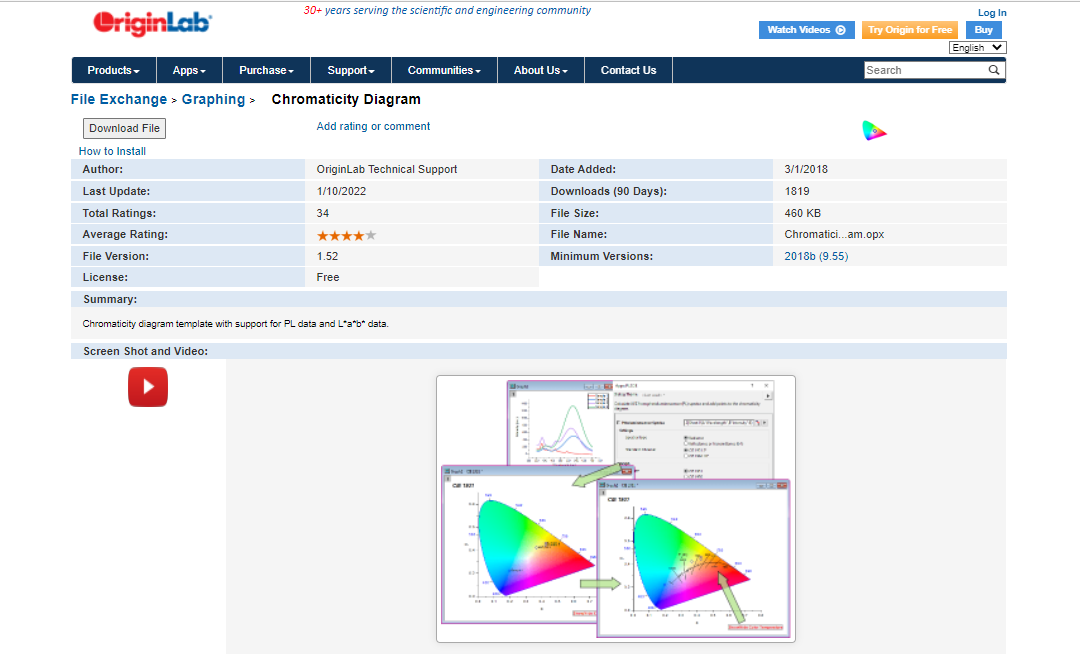The width and height of the screenshot is (1080, 654).
Task: Click the star rating icons
Action: 346,235
